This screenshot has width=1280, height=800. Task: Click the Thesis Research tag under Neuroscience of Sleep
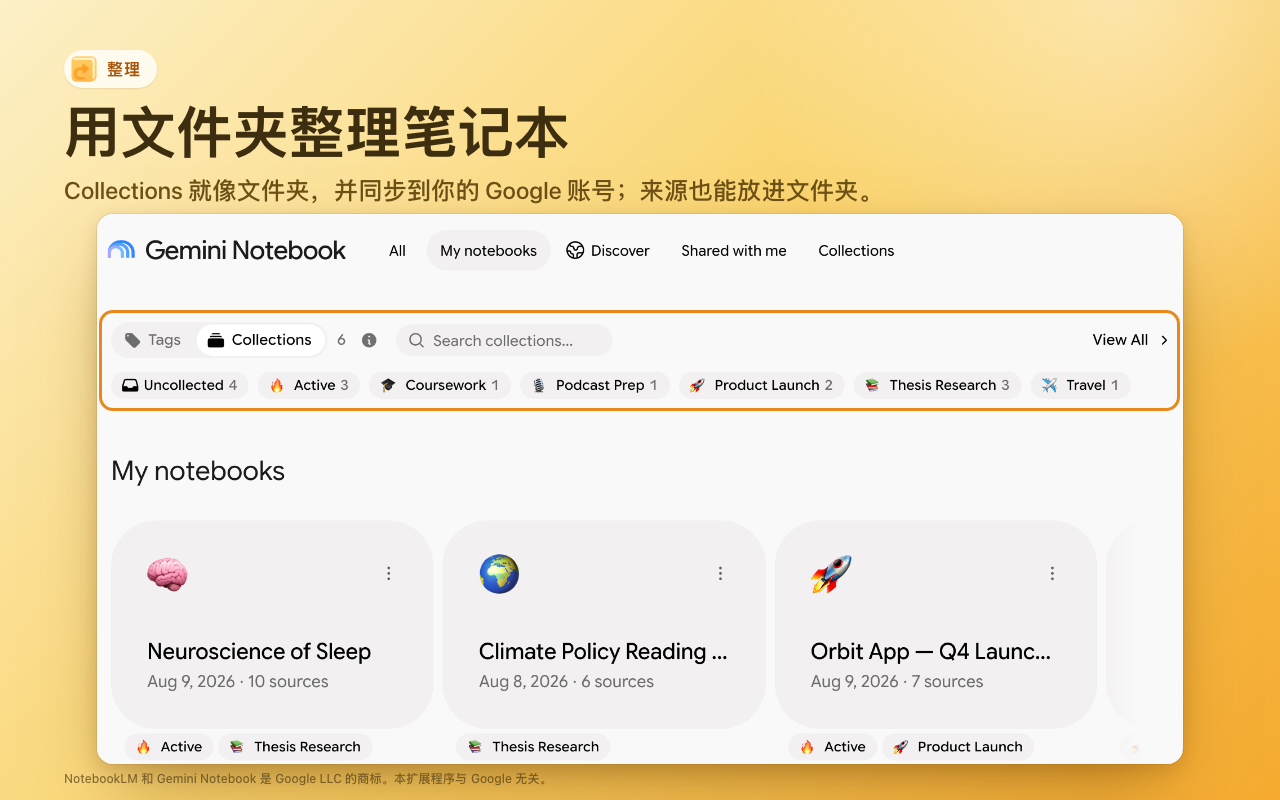point(295,747)
